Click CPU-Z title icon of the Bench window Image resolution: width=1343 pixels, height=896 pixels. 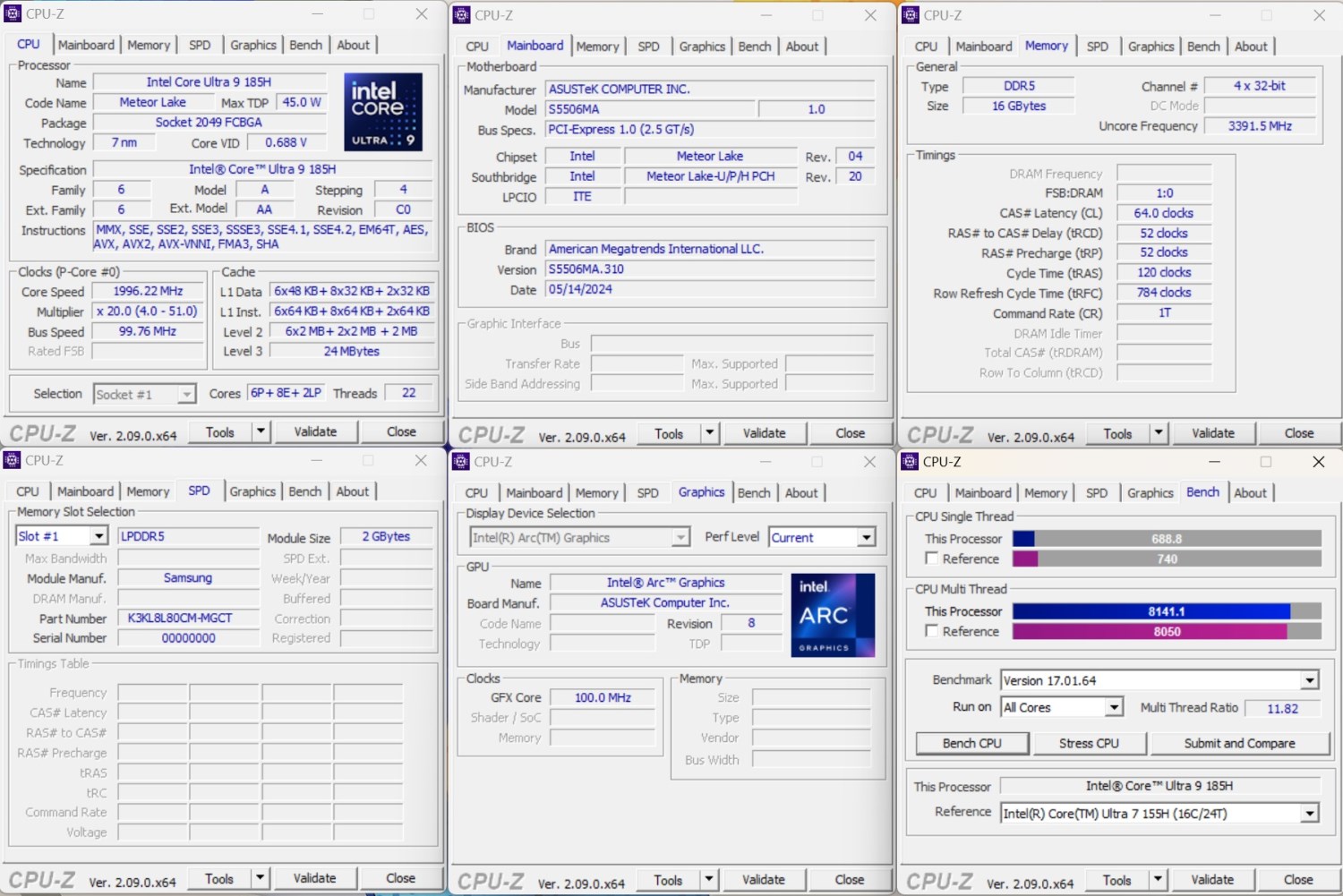[910, 462]
